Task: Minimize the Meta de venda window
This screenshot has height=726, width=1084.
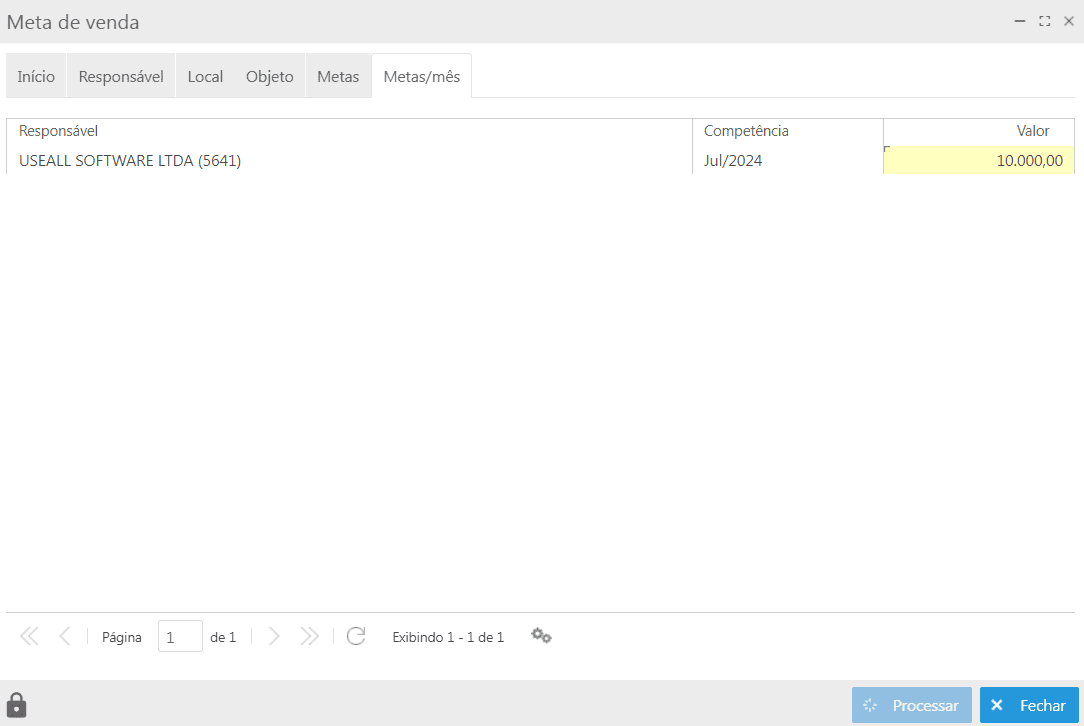Action: point(1020,21)
